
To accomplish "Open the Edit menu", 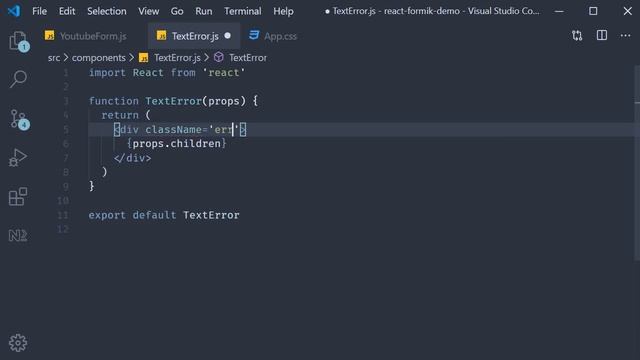I will [x=67, y=11].
